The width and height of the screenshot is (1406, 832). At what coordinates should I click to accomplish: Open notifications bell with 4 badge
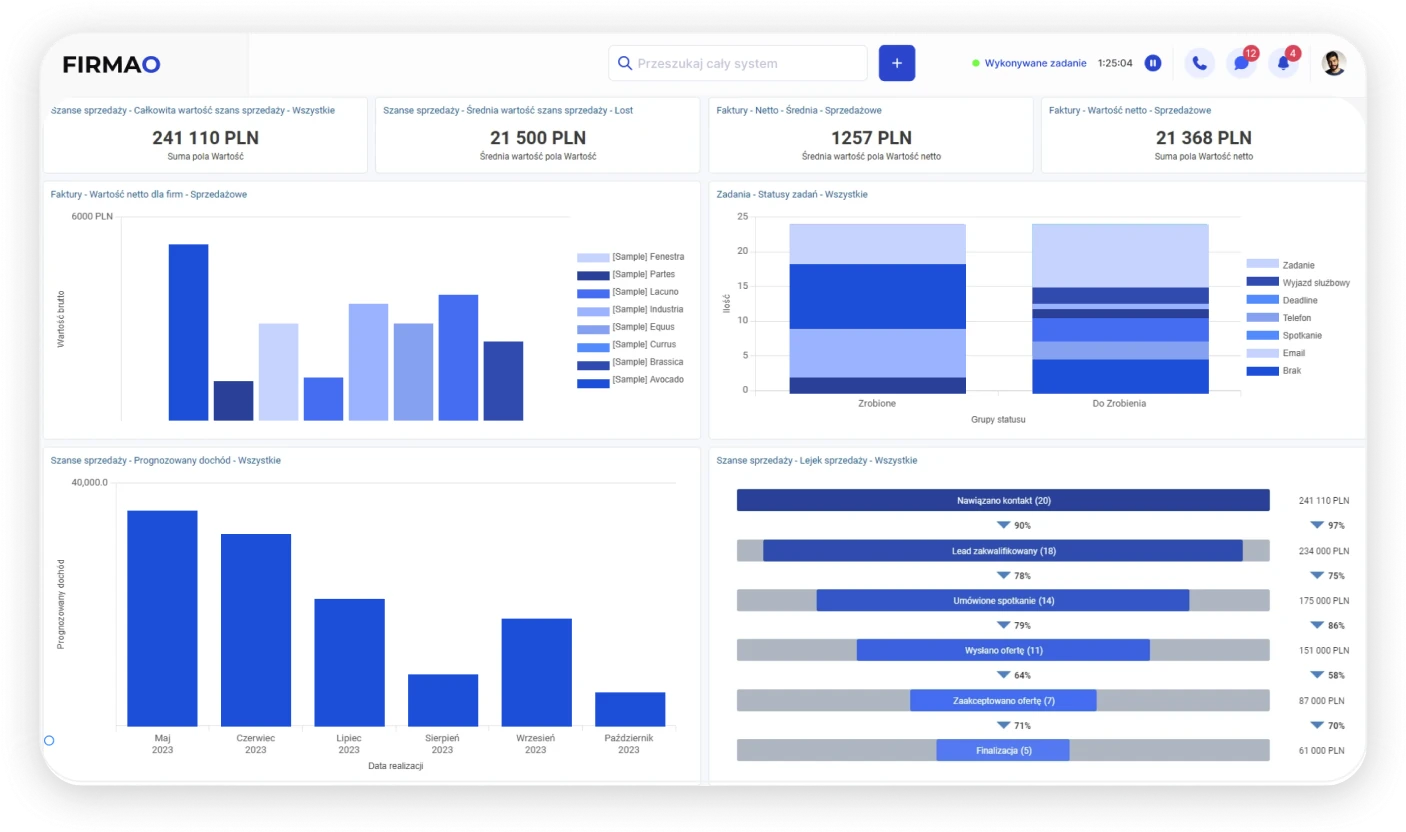tap(1283, 63)
